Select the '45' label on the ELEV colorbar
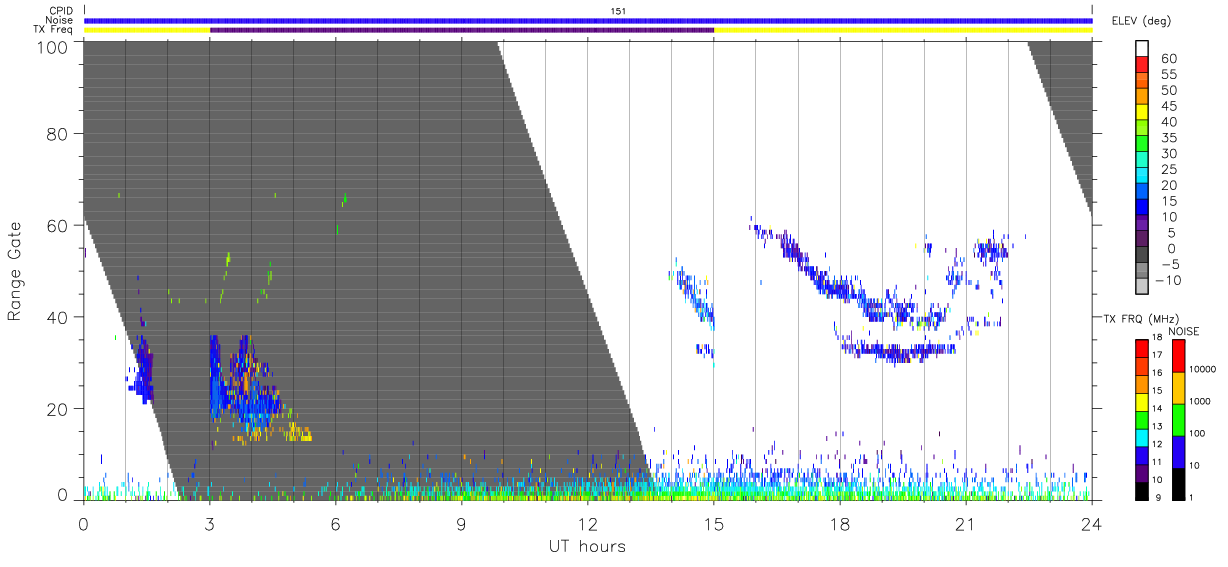Viewport: 1228px width, 567px height. [x=1168, y=107]
